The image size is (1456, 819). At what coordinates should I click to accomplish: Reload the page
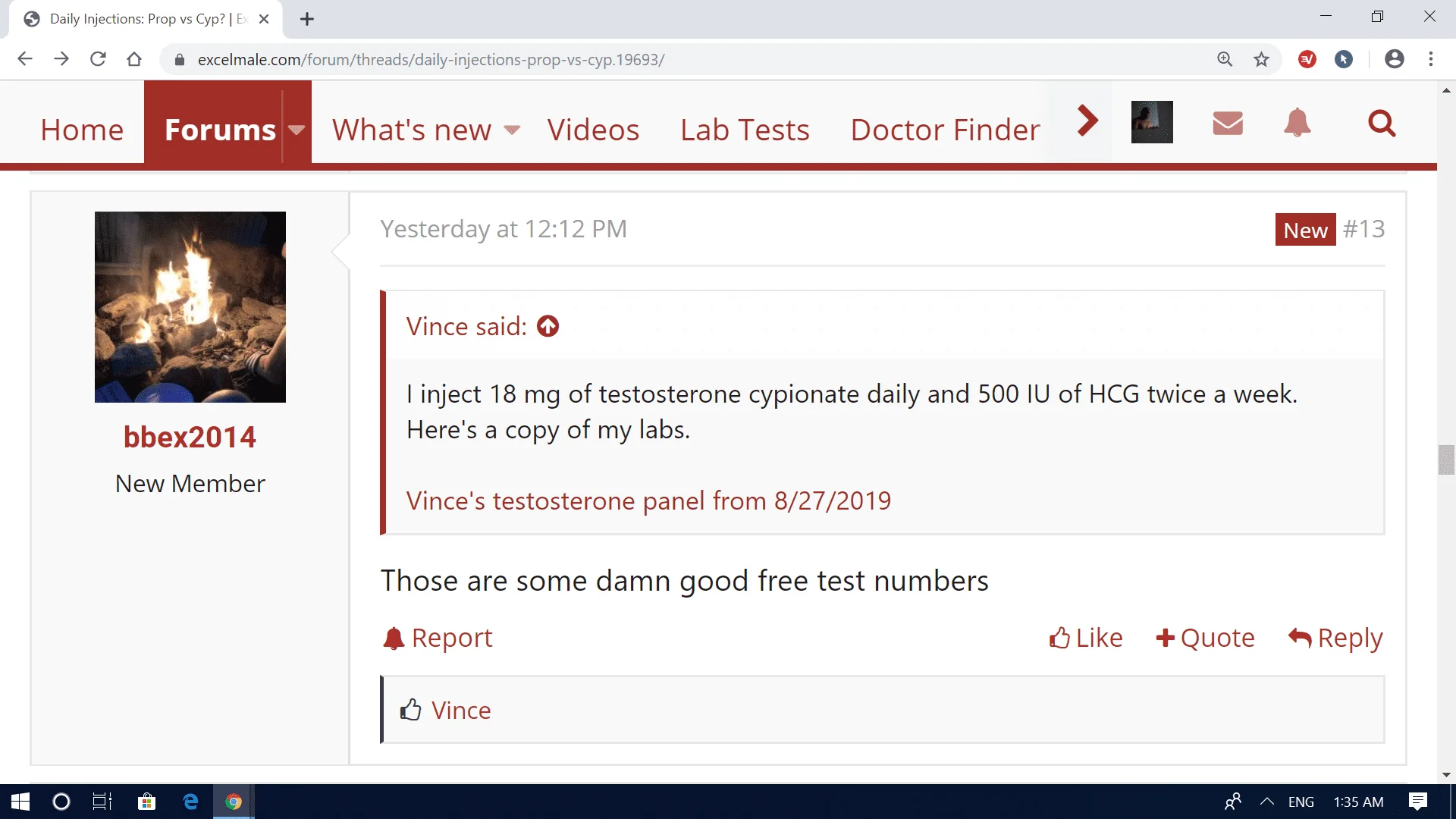98,59
